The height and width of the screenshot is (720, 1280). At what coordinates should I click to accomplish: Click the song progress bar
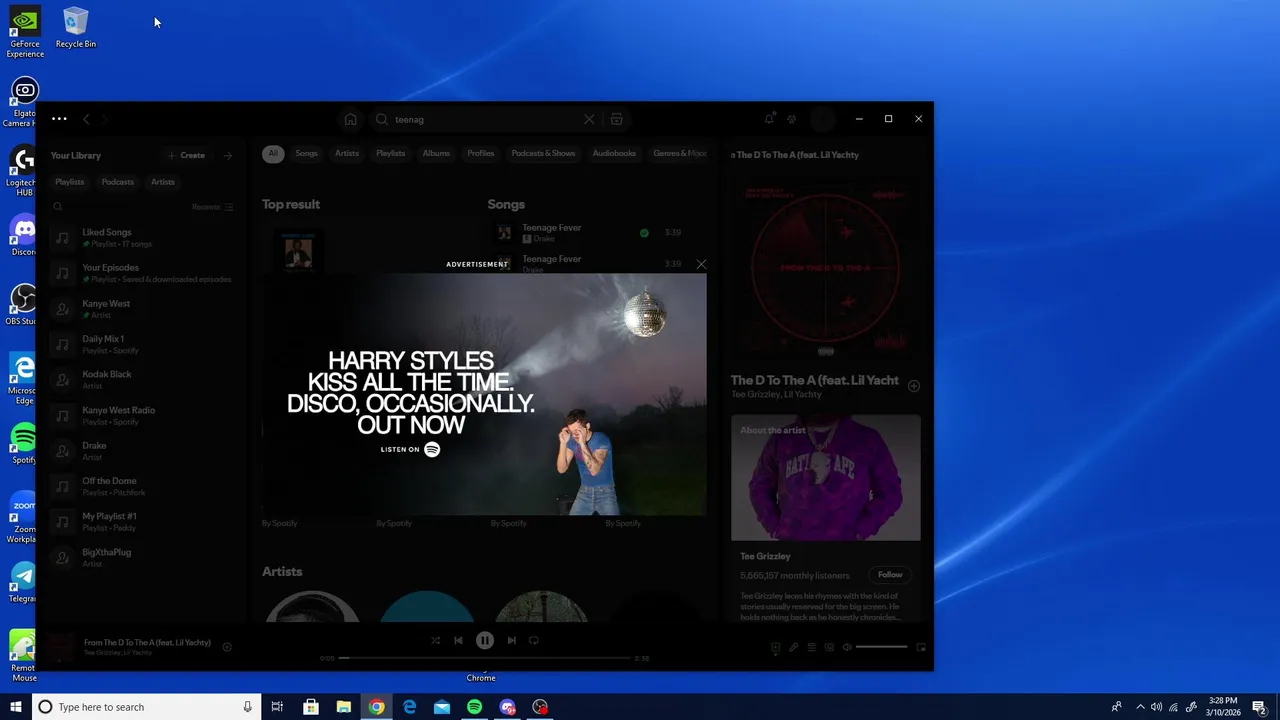pos(486,658)
